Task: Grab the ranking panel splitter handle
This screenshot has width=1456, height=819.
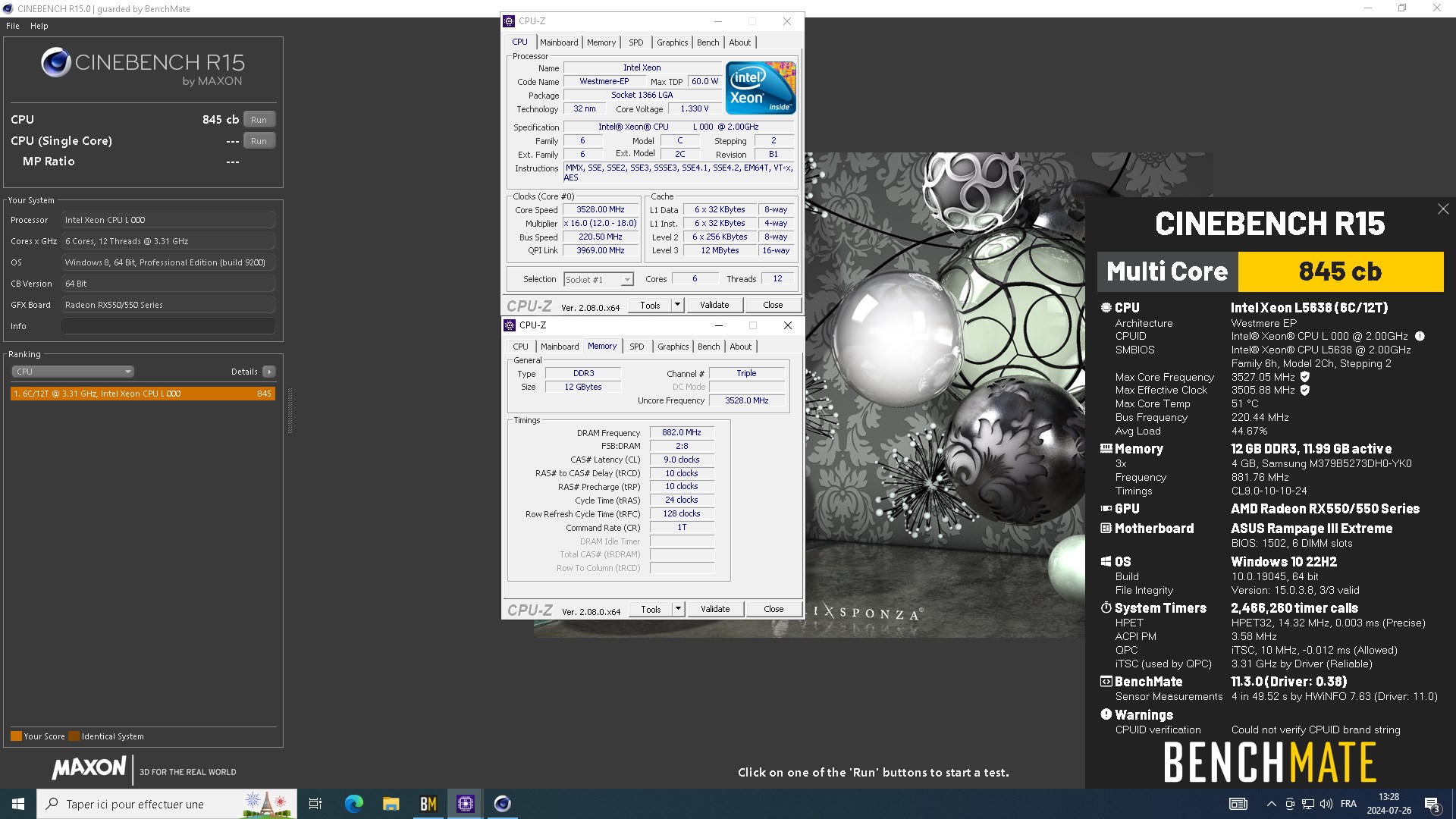Action: [x=290, y=410]
